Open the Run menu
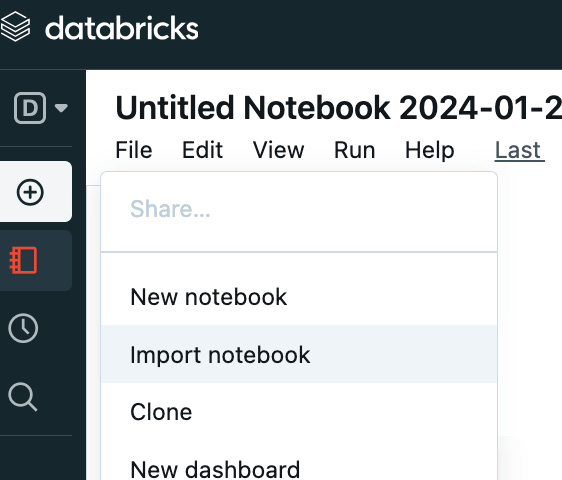Screen dimensions: 562x480 tap(354, 150)
